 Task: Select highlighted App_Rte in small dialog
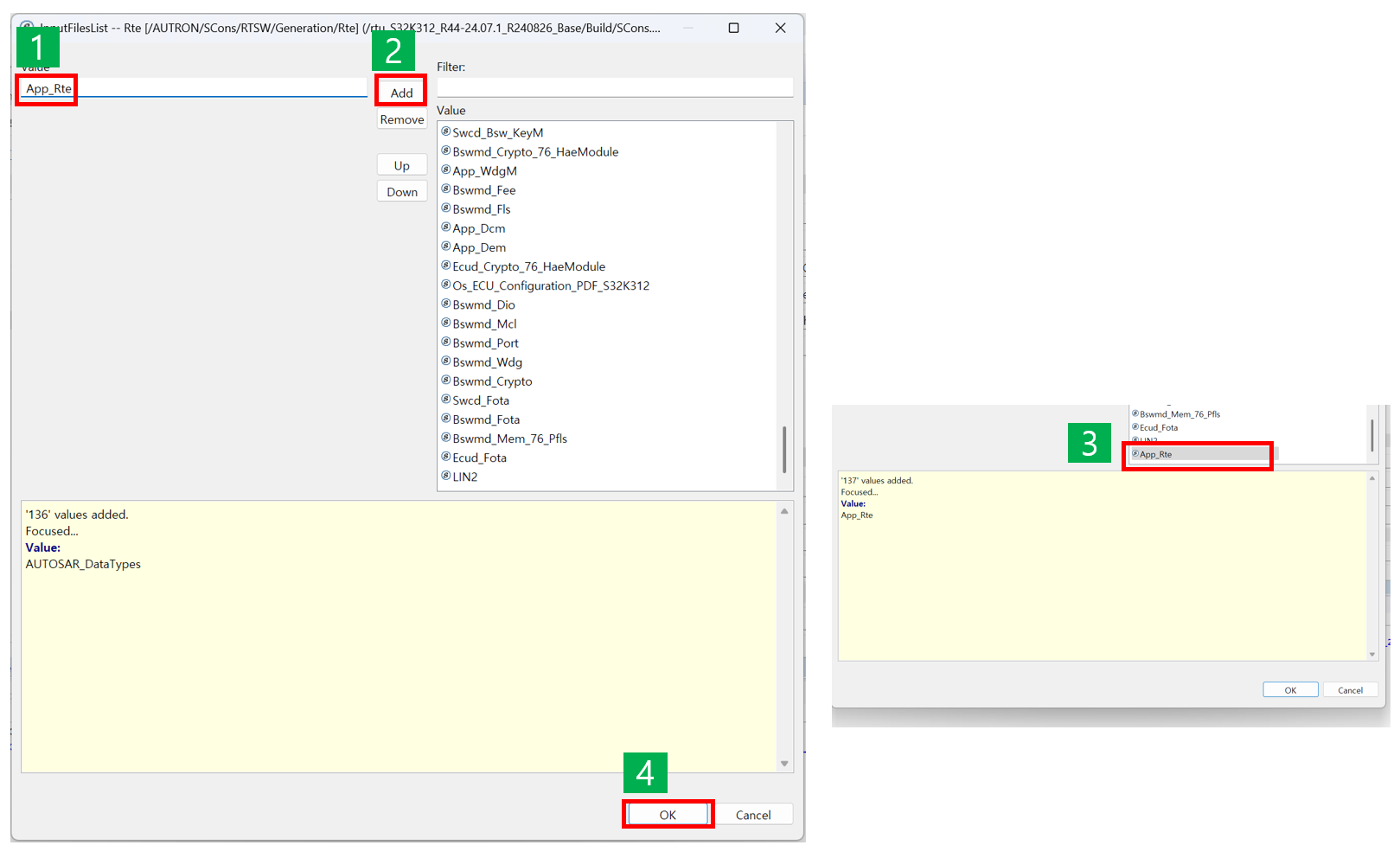coord(1155,454)
